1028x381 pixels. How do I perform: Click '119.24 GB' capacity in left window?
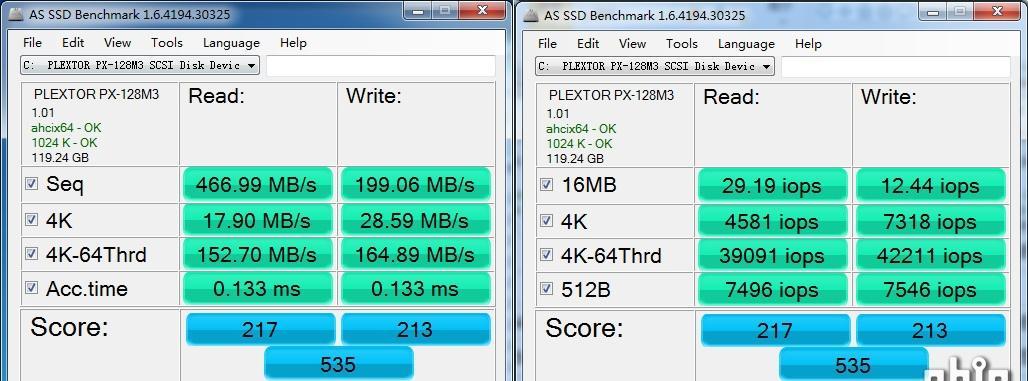(60, 158)
